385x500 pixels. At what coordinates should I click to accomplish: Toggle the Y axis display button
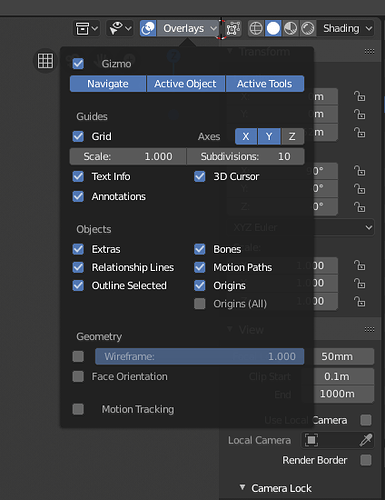pos(269,136)
